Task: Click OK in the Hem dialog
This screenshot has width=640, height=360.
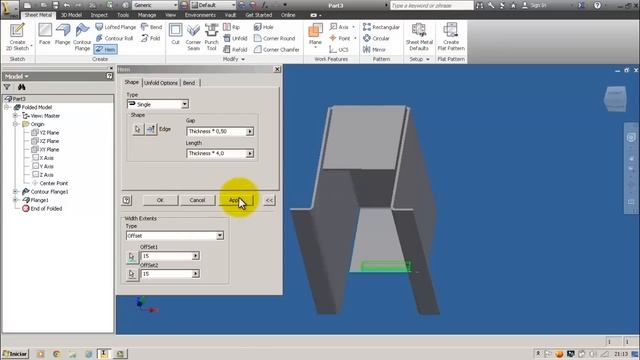Action: [x=160, y=200]
